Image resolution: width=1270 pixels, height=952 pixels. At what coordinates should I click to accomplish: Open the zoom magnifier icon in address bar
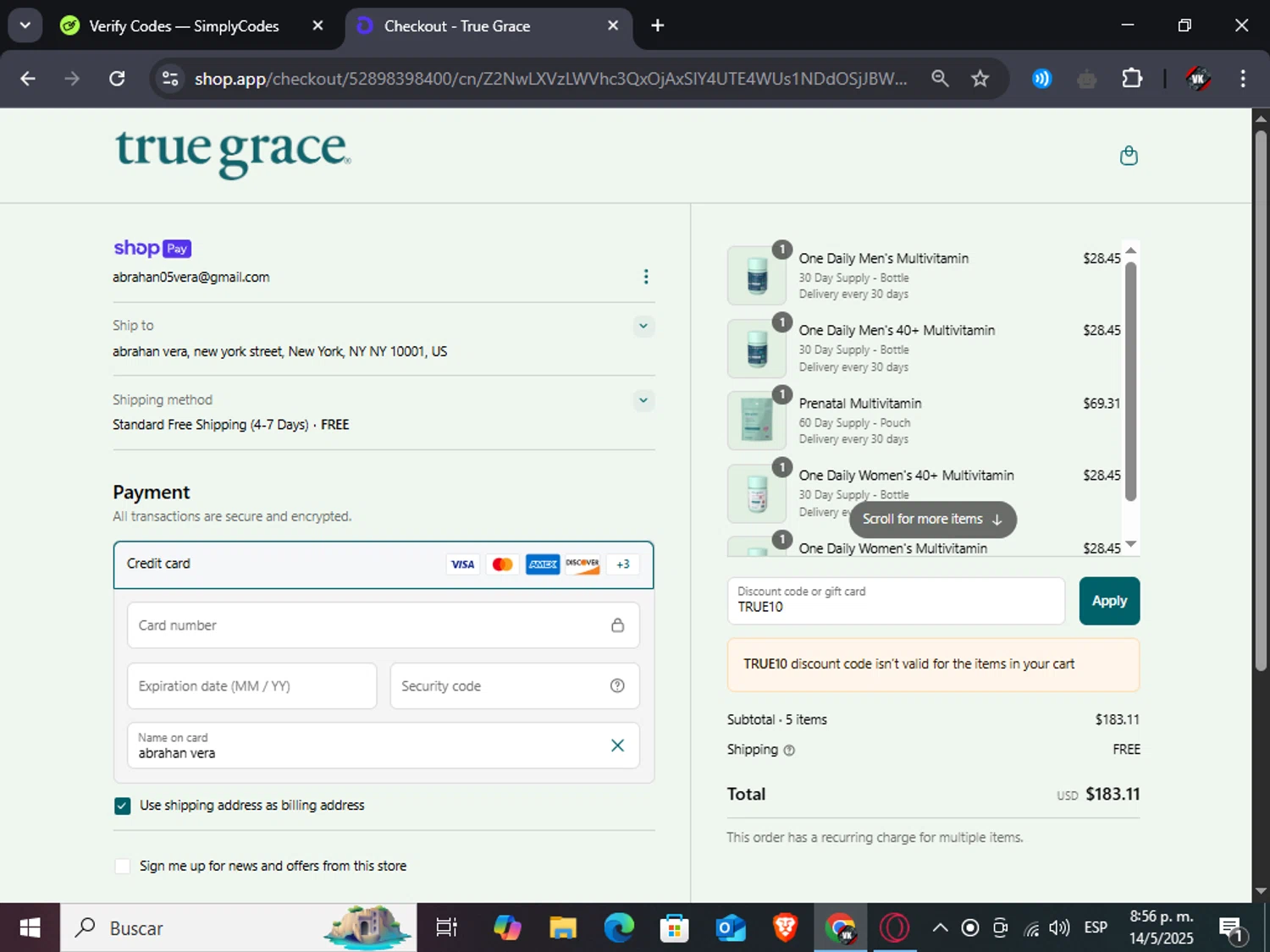940,79
